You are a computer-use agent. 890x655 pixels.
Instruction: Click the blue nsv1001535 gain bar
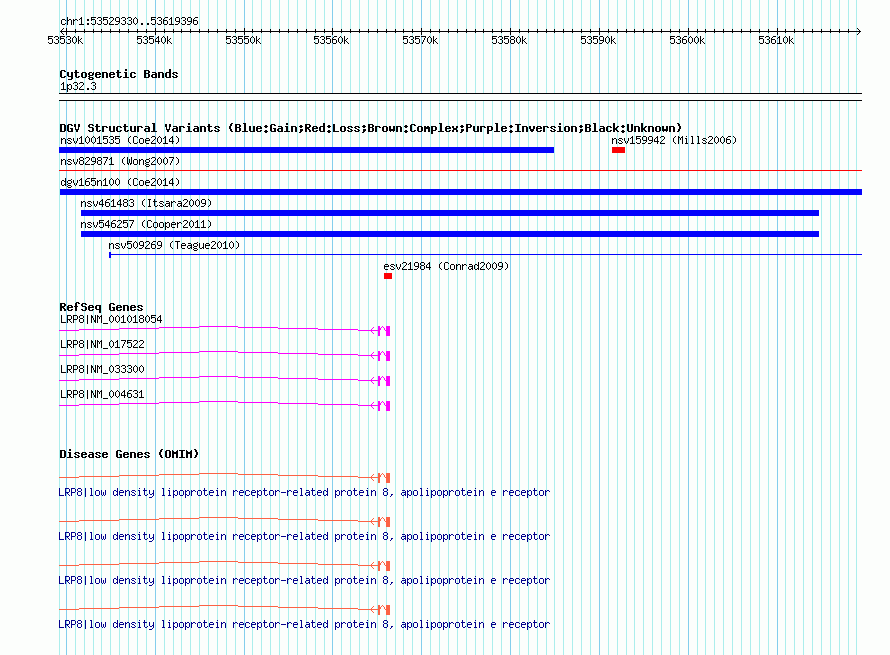[307, 150]
